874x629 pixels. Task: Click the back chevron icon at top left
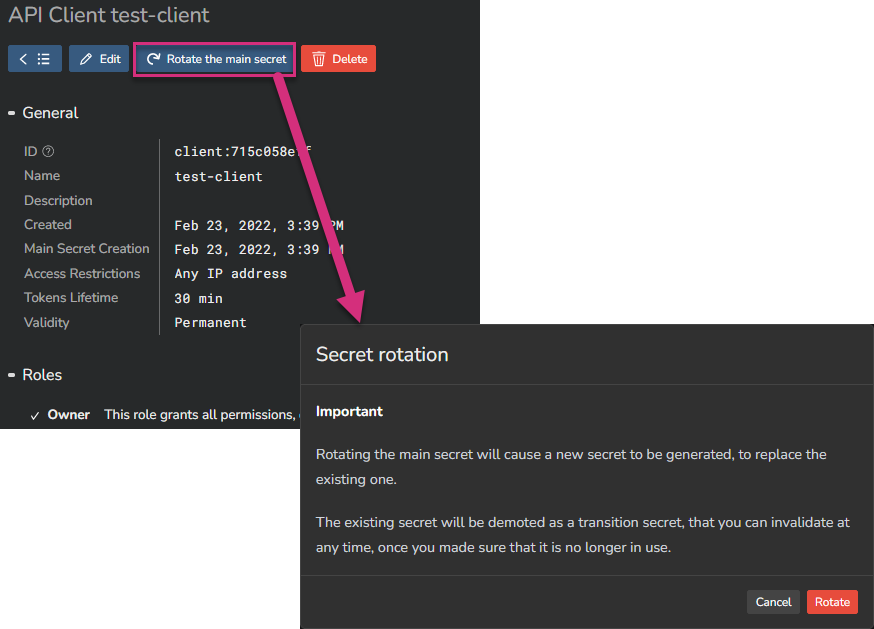(x=22, y=58)
